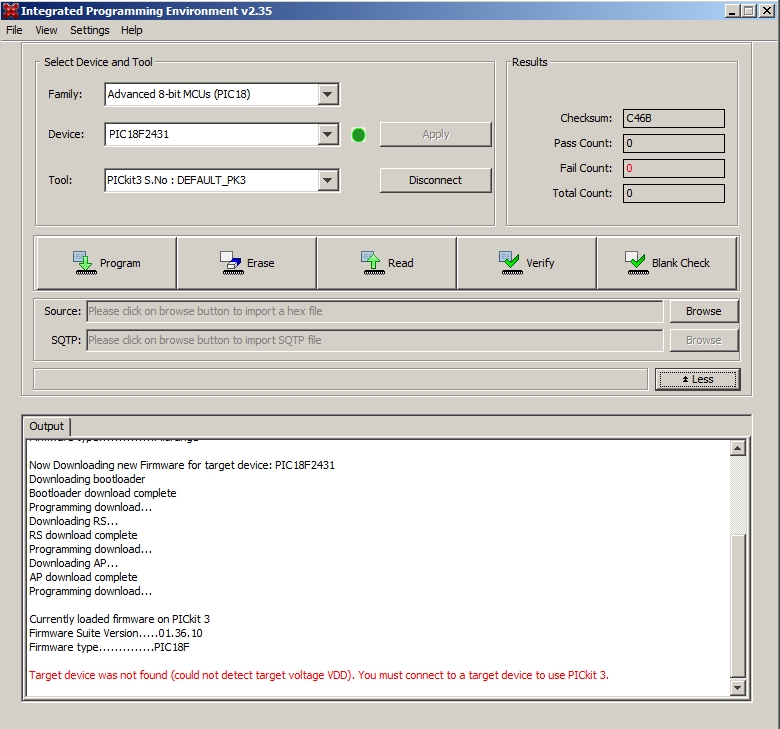780x729 pixels.
Task: Open the File menu
Action: pos(14,30)
